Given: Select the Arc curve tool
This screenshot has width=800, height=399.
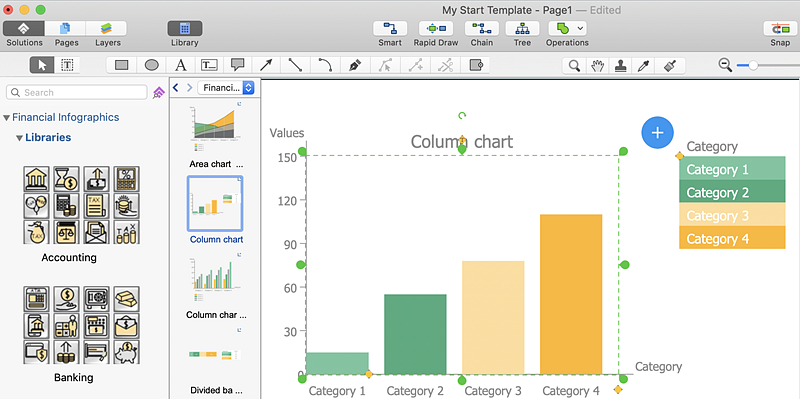Looking at the screenshot, I should 325,65.
